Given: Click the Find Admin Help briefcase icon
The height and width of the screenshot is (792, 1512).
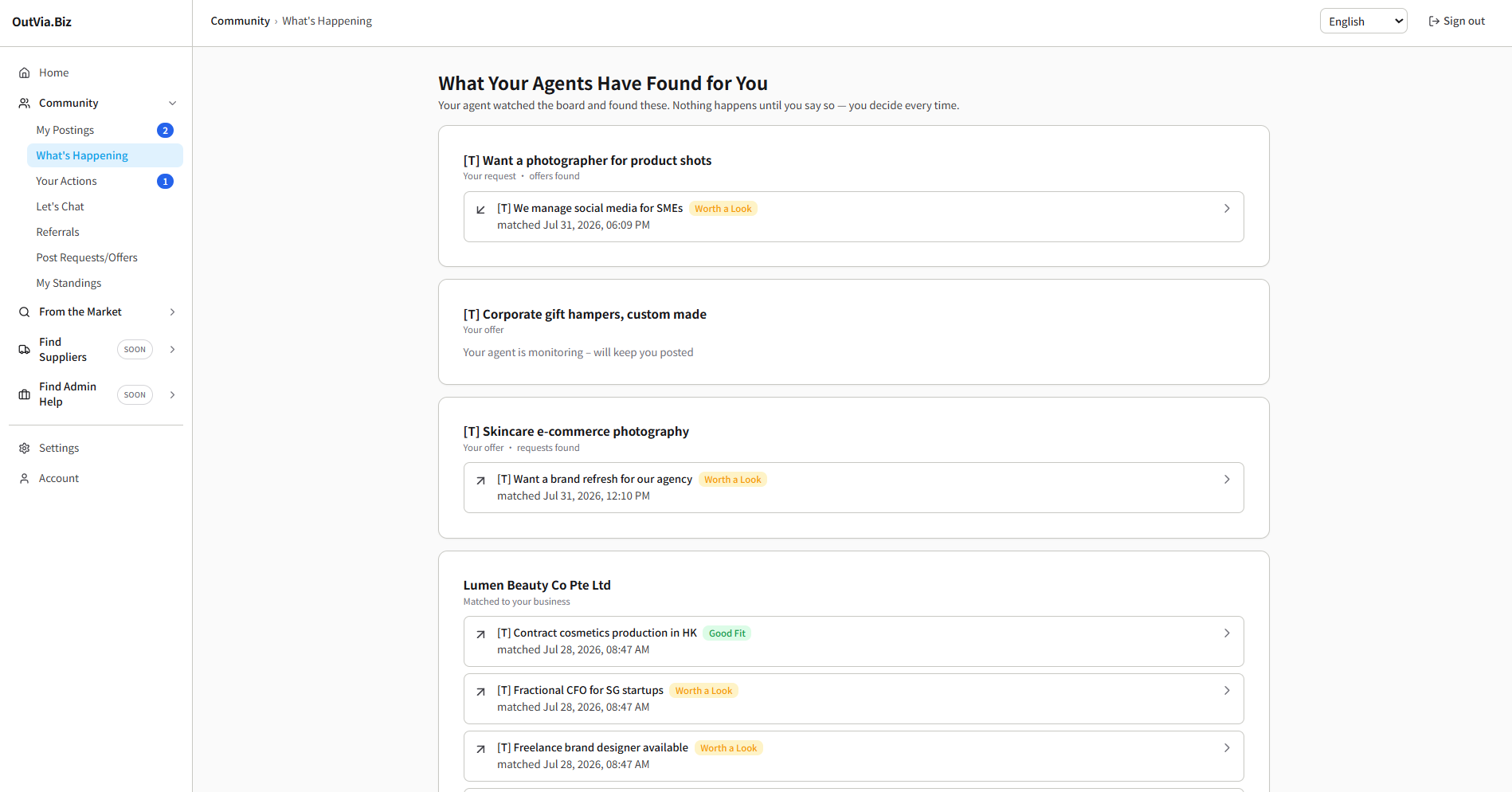Looking at the screenshot, I should point(25,394).
